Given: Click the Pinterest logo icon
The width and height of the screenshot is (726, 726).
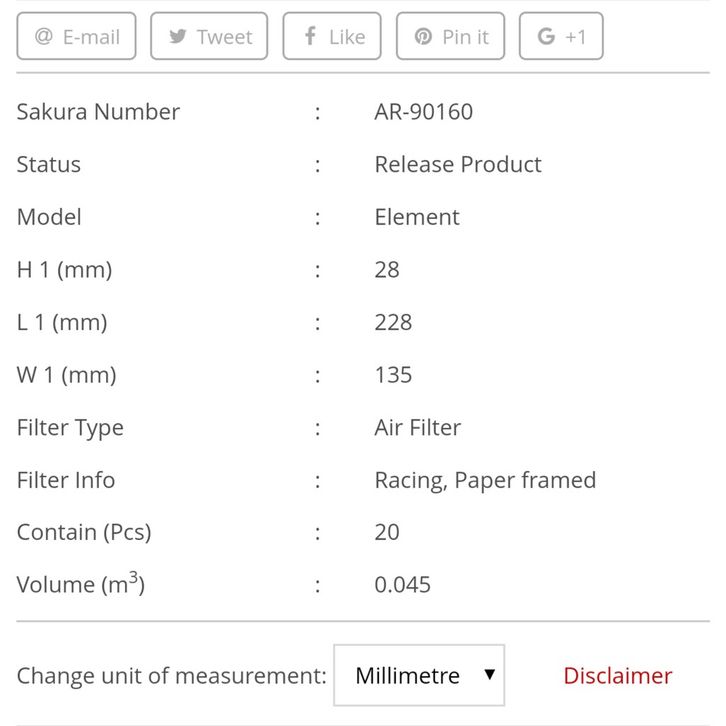Looking at the screenshot, I should [x=423, y=37].
